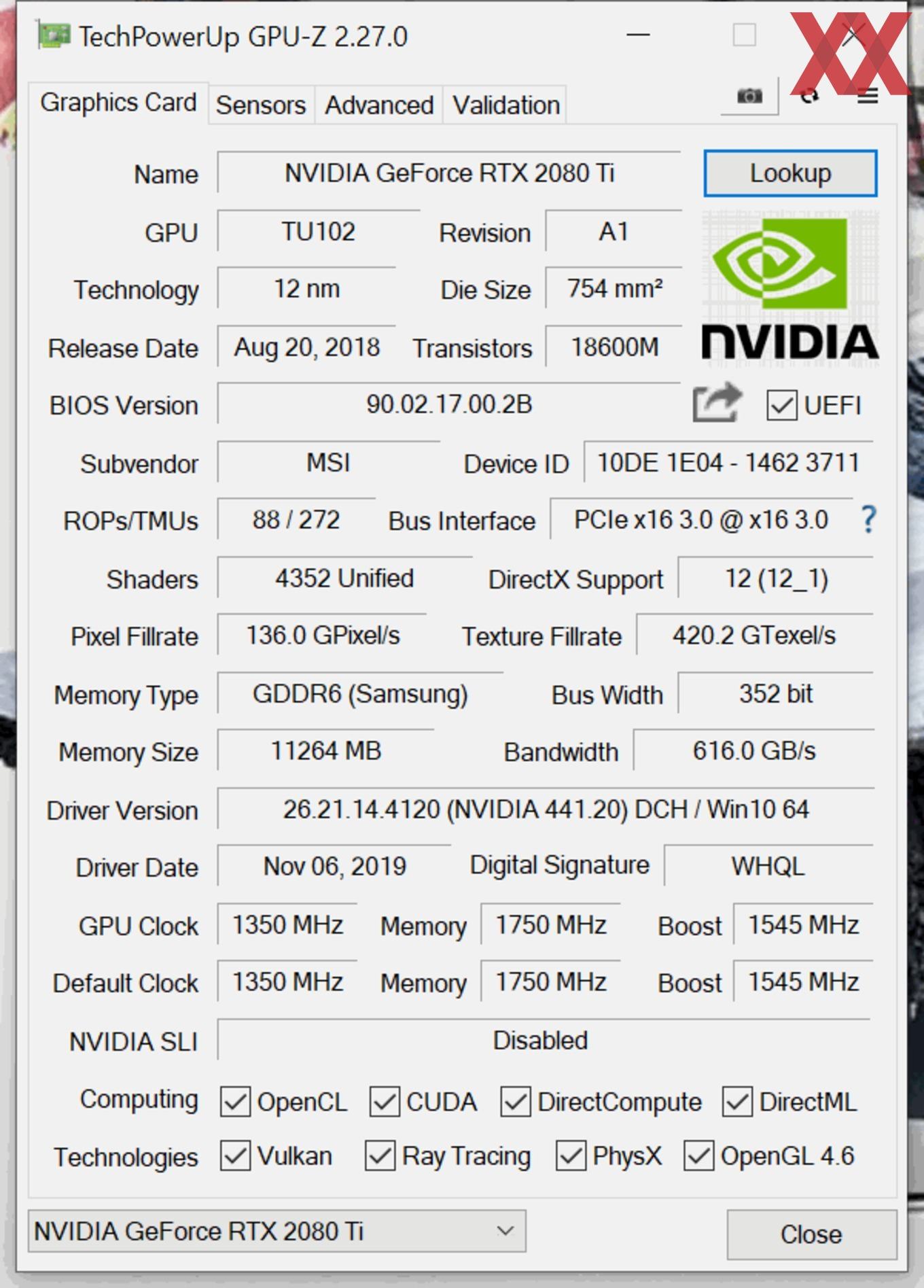Click the BIOS export share icon
Viewport: 924px width, 1288px height.
(x=717, y=402)
